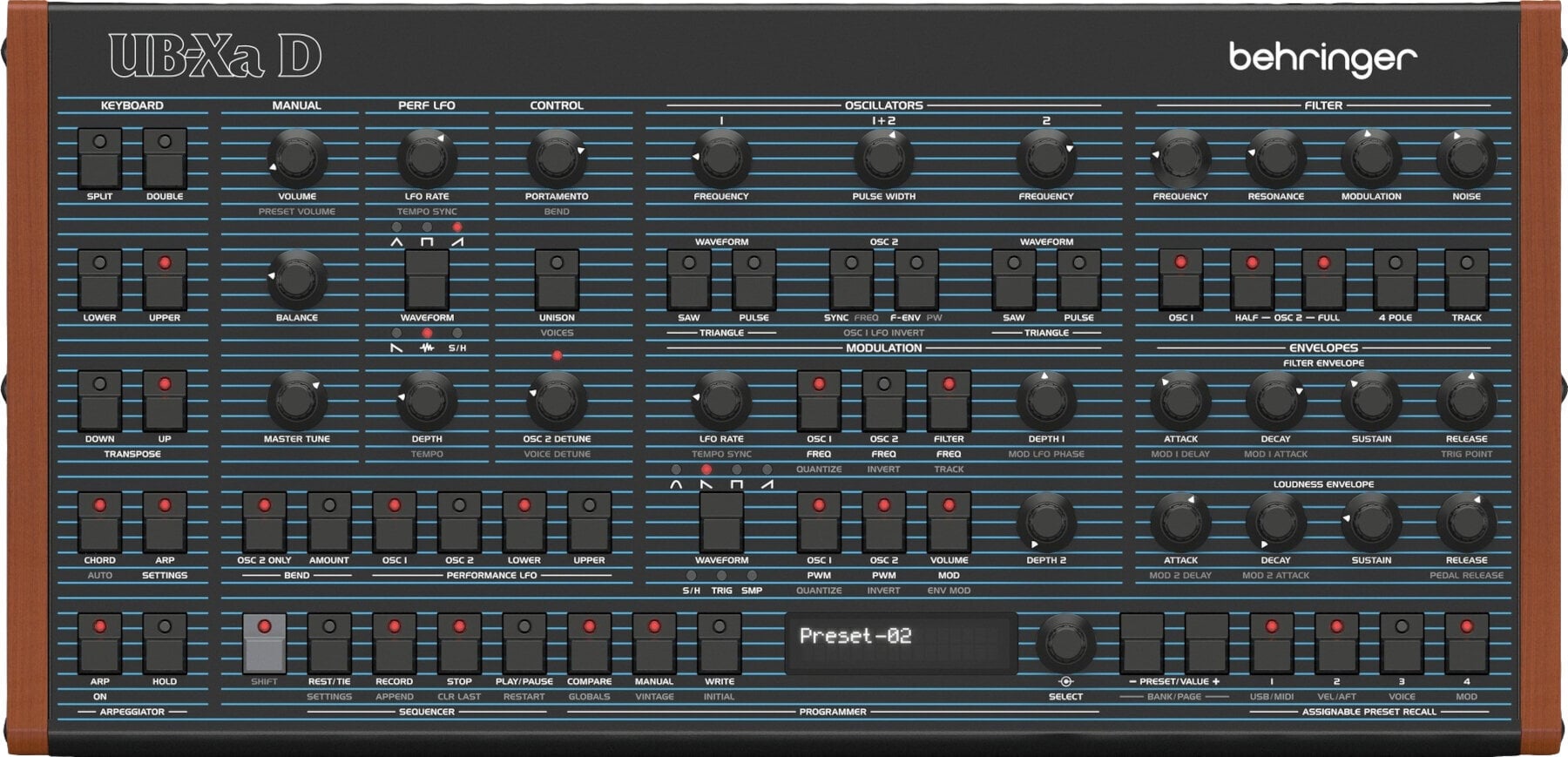
Task: Toggle Performance LFO UPPER button
Action: pyautogui.click(x=589, y=523)
